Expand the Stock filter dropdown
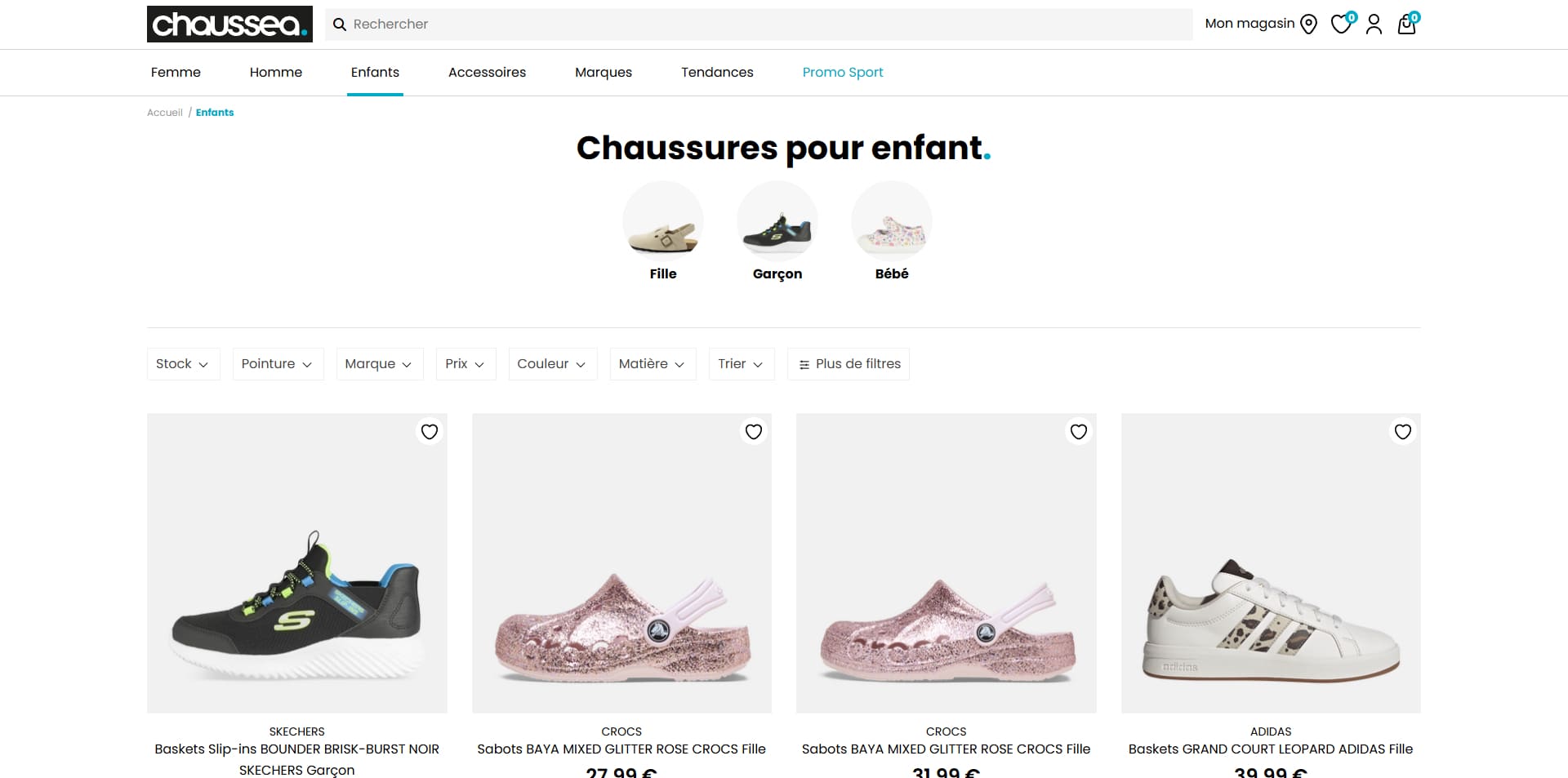 [183, 364]
